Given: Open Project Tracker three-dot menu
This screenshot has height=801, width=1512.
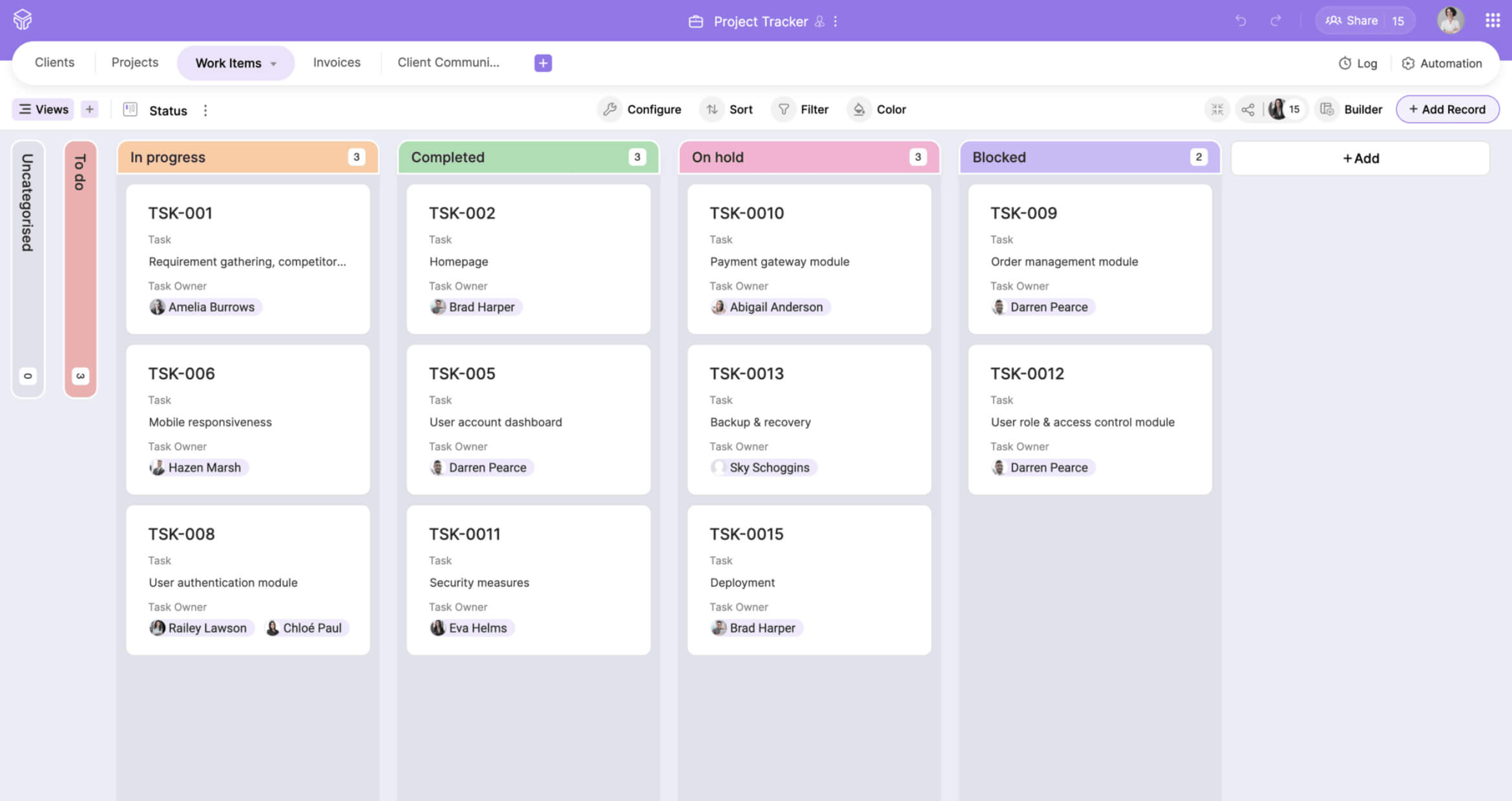Looking at the screenshot, I should pyautogui.click(x=835, y=21).
